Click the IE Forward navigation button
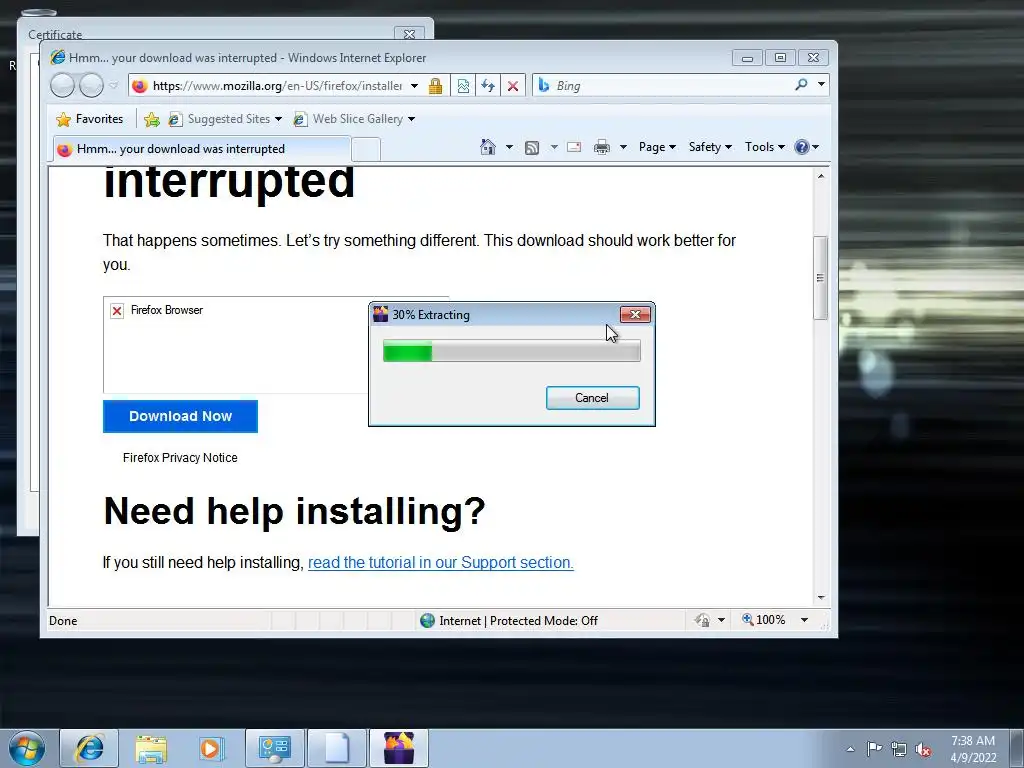The height and width of the screenshot is (768, 1024). coord(91,86)
